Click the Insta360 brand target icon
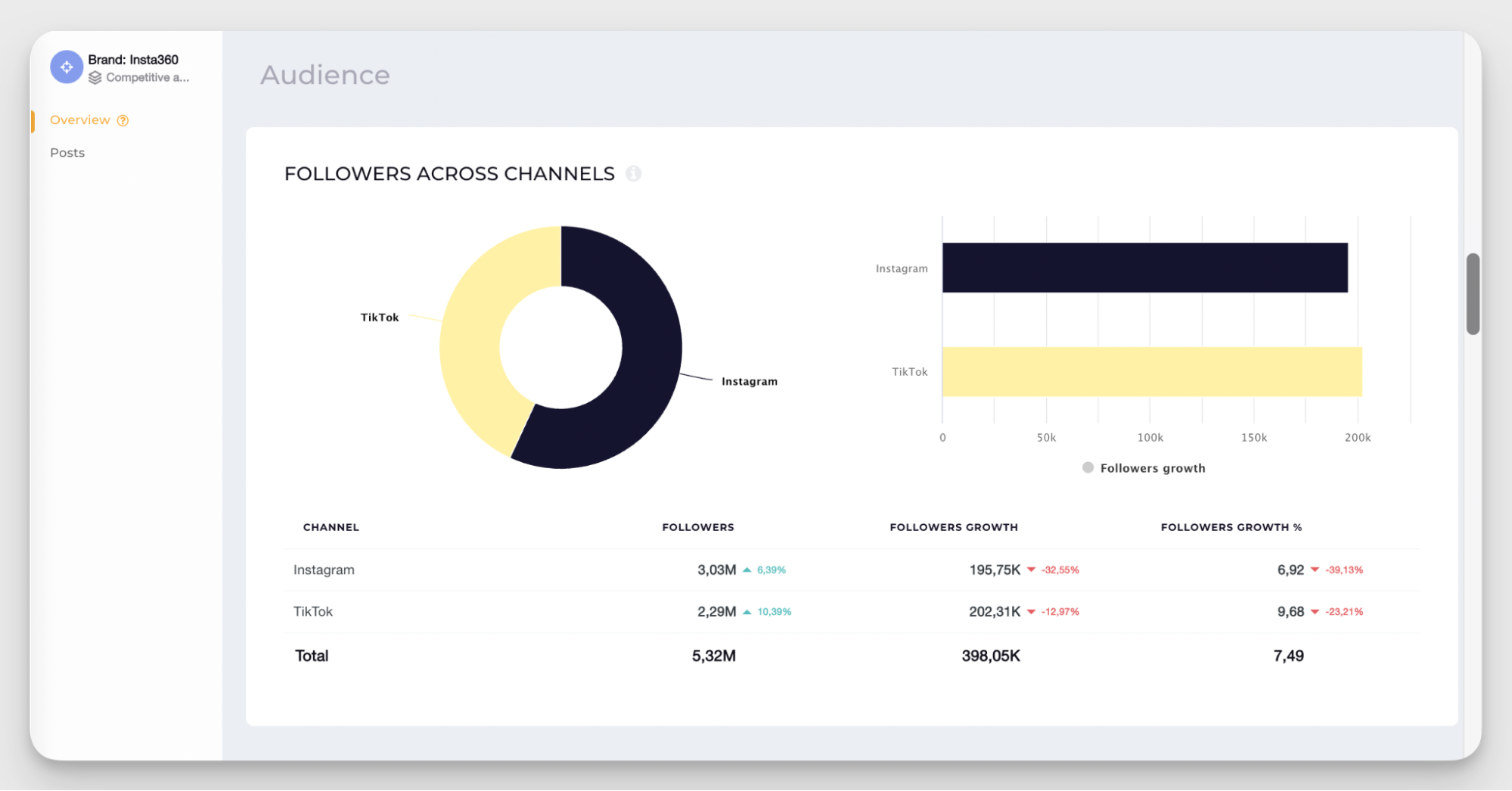The width and height of the screenshot is (1512, 791). click(x=67, y=67)
